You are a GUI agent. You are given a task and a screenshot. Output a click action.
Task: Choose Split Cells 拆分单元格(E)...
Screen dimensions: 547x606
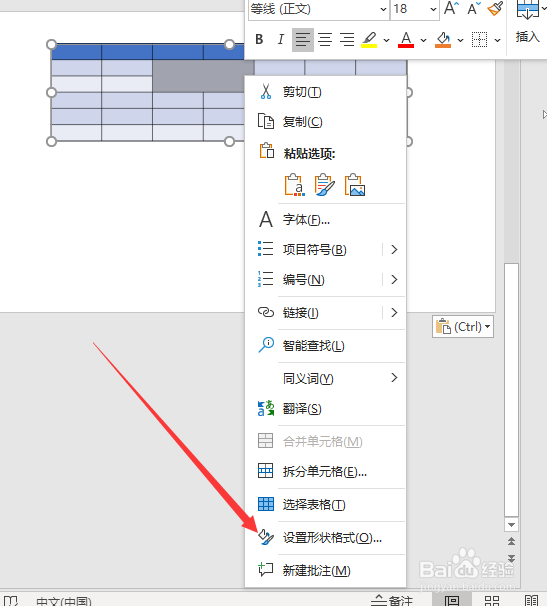click(x=325, y=472)
